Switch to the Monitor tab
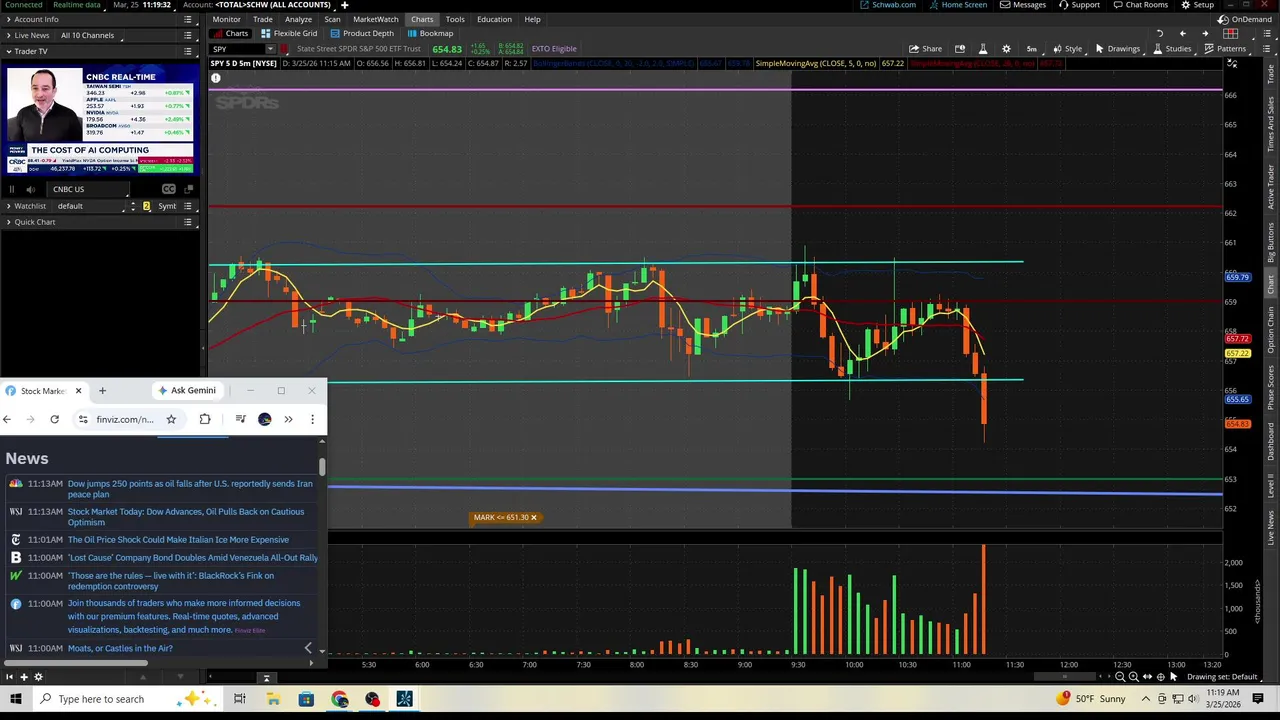The image size is (1280, 720). pos(226,19)
